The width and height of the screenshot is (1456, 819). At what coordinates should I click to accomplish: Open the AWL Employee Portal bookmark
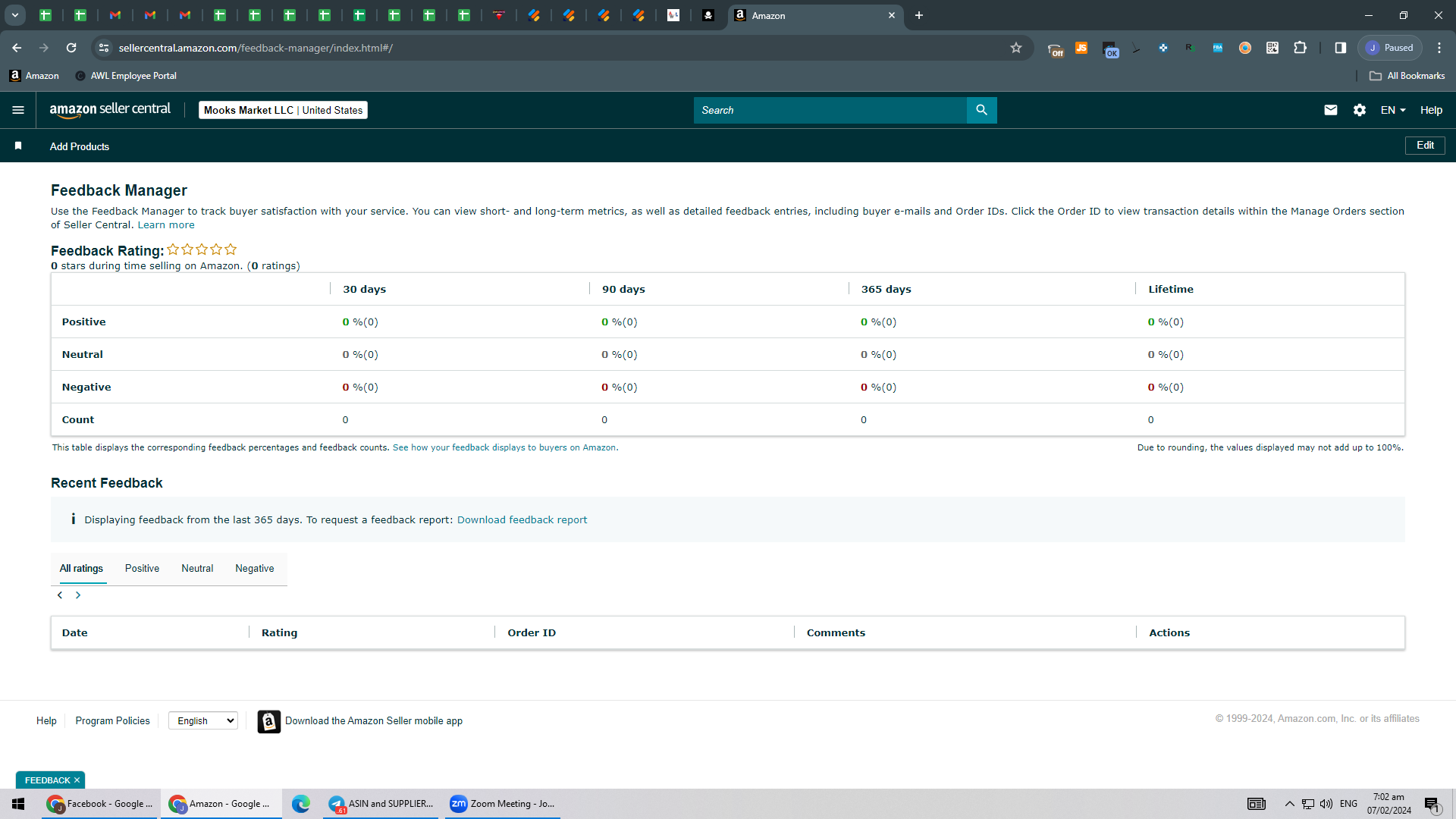(x=126, y=76)
